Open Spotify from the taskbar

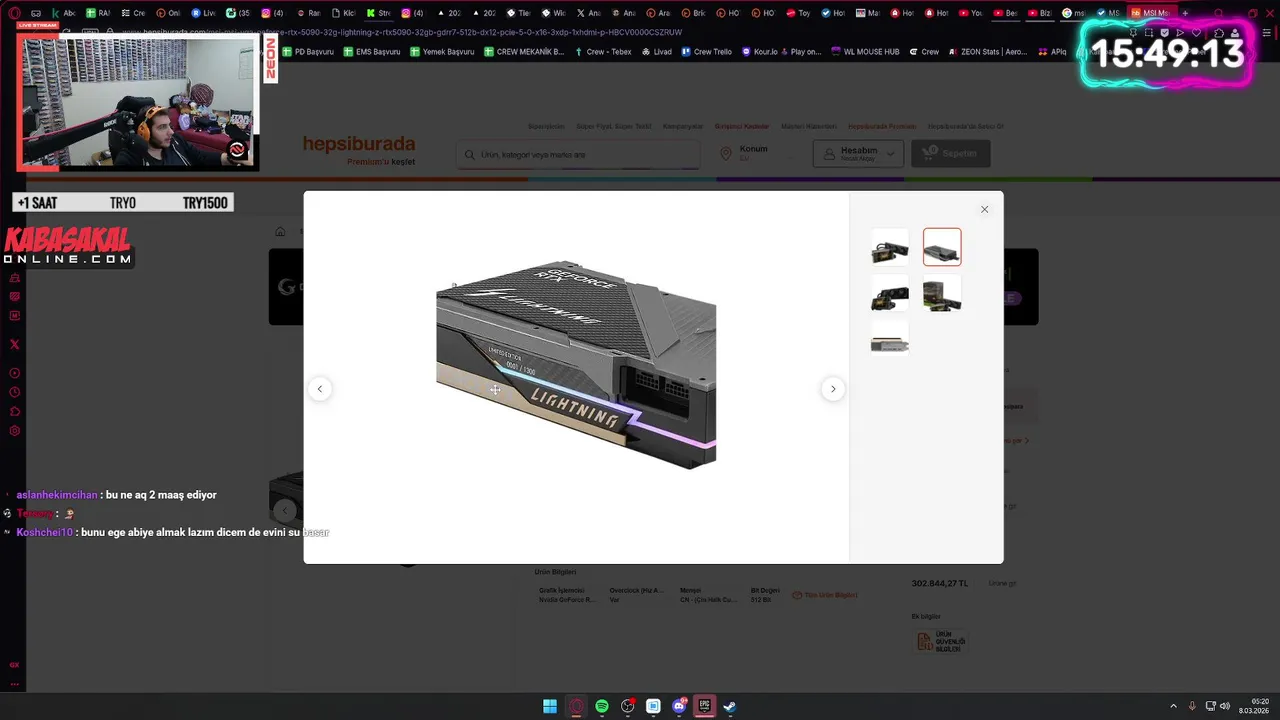tap(602, 706)
